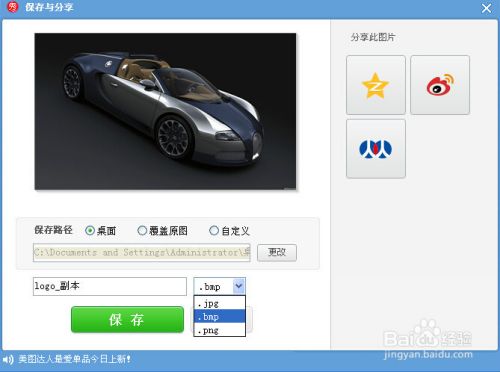This screenshot has height=372, width=500.
Task: Click the 分享此图片 heading
Action: click(372, 37)
